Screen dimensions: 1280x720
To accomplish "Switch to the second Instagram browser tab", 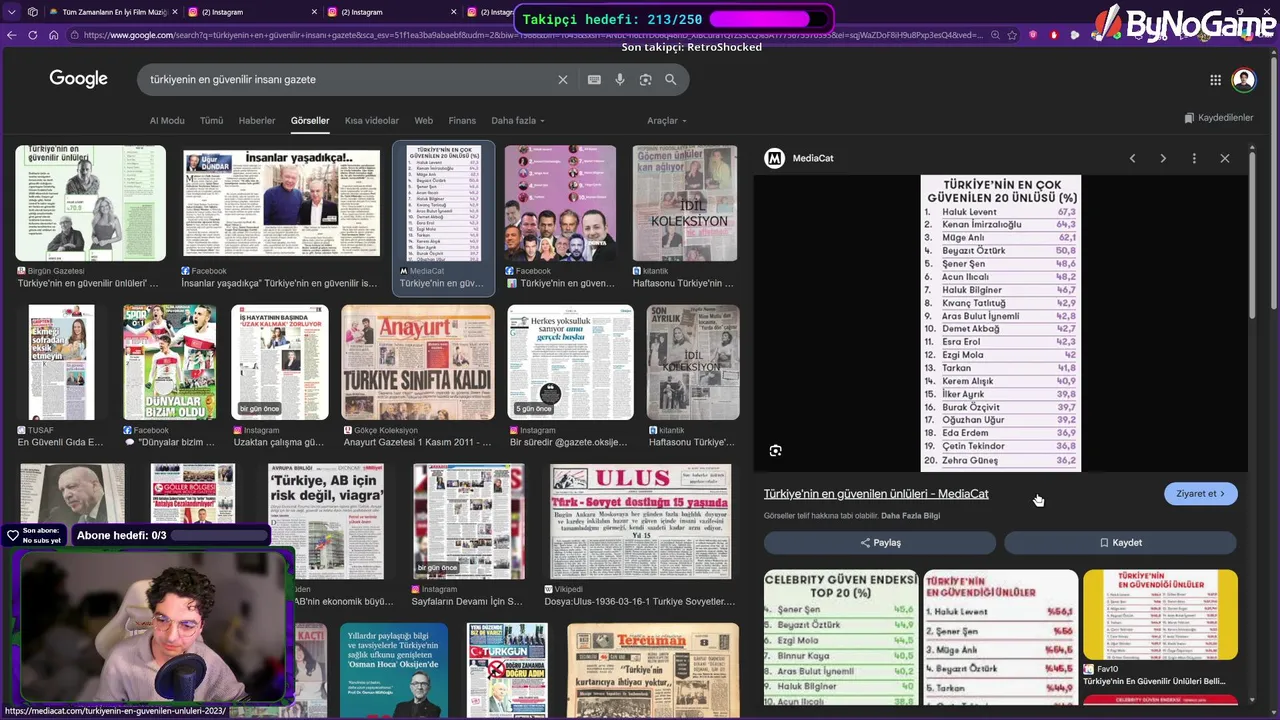I will pyautogui.click(x=390, y=12).
